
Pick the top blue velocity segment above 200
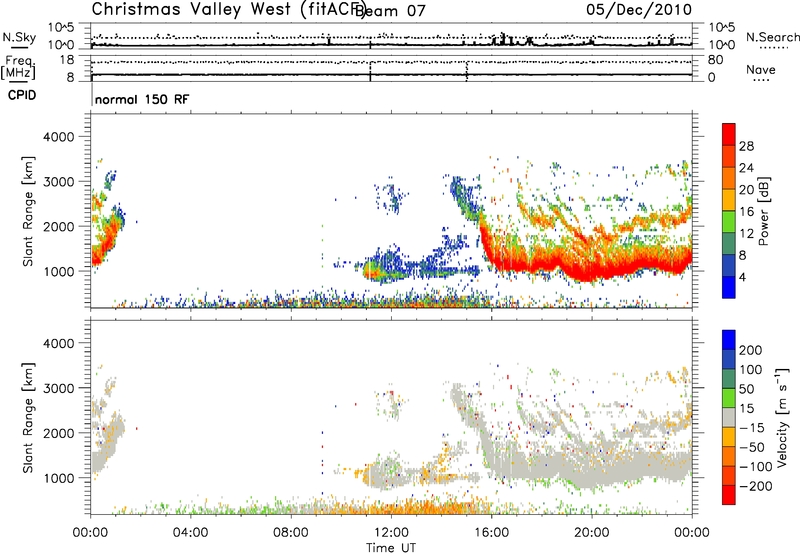coord(729,340)
